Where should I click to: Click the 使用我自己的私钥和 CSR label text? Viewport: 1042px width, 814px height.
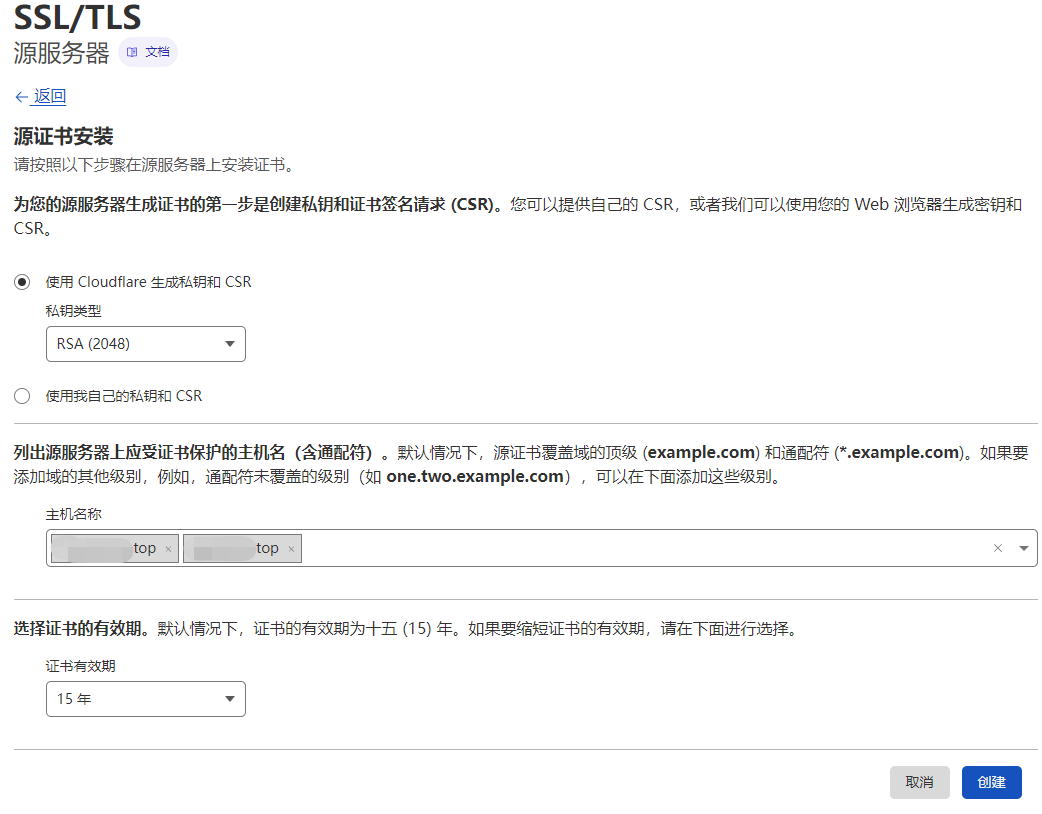coord(124,396)
